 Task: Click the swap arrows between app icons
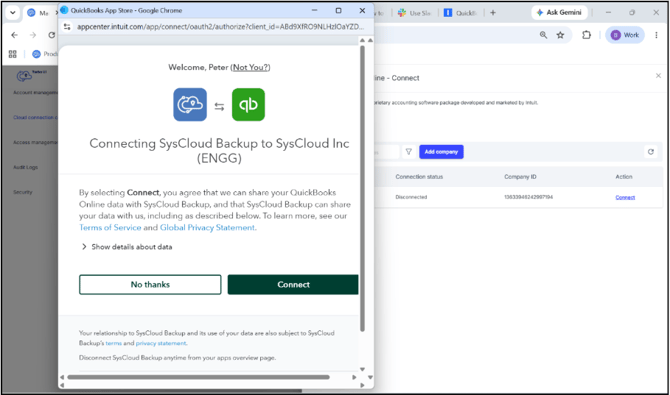click(219, 107)
